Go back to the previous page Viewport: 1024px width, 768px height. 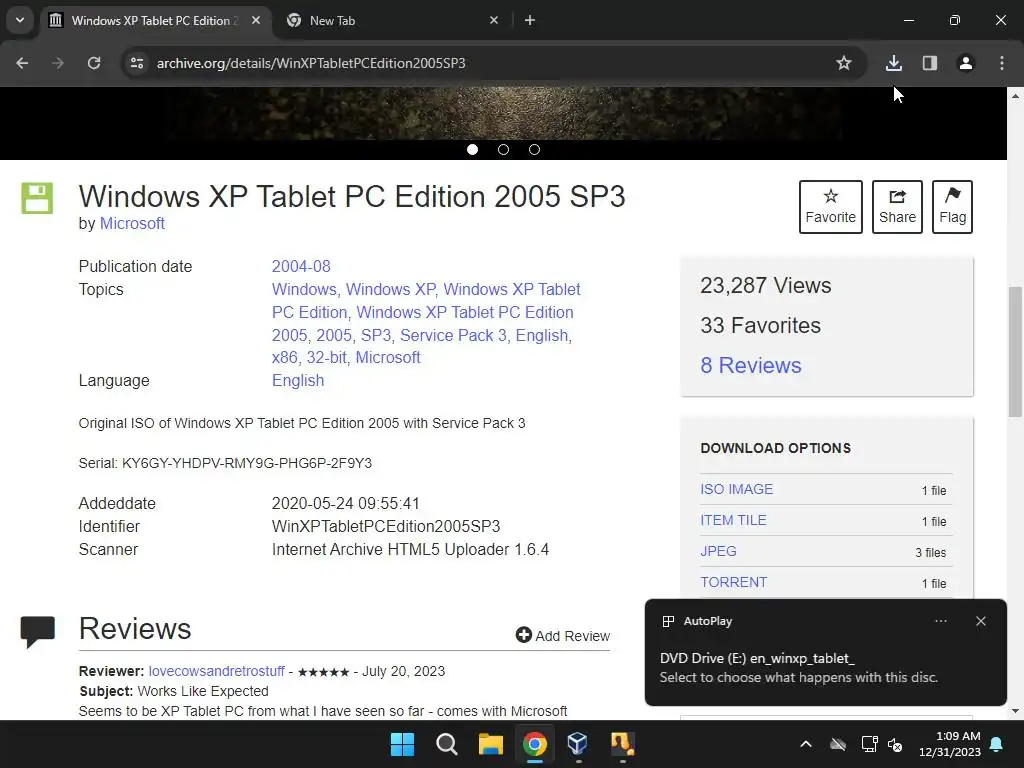tap(22, 63)
